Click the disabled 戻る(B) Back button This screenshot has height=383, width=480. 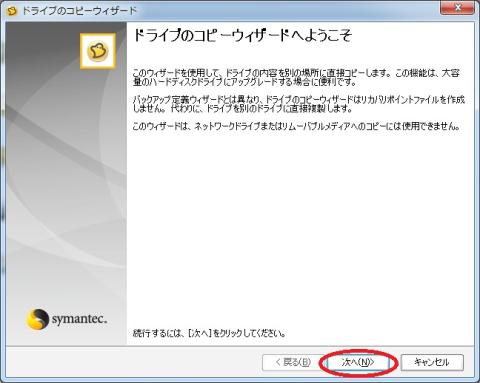tap(293, 362)
